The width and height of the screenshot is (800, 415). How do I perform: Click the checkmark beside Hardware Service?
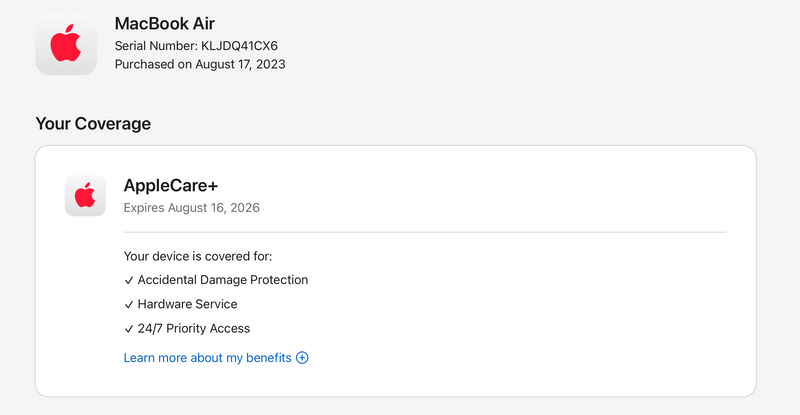[x=129, y=304]
